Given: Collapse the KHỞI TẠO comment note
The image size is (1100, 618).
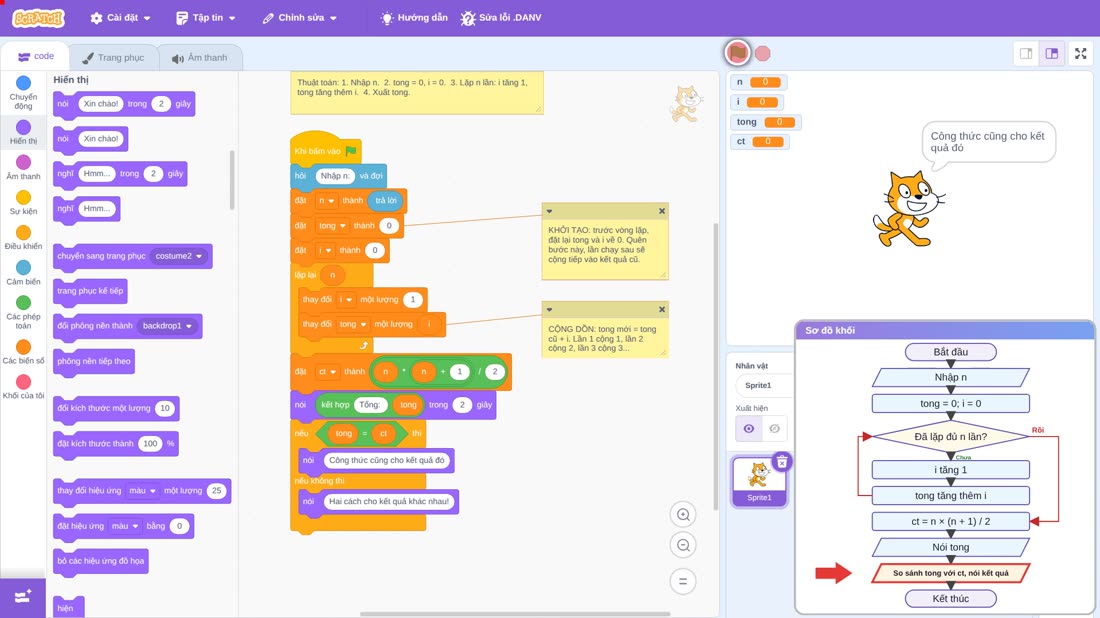Looking at the screenshot, I should click(x=549, y=211).
